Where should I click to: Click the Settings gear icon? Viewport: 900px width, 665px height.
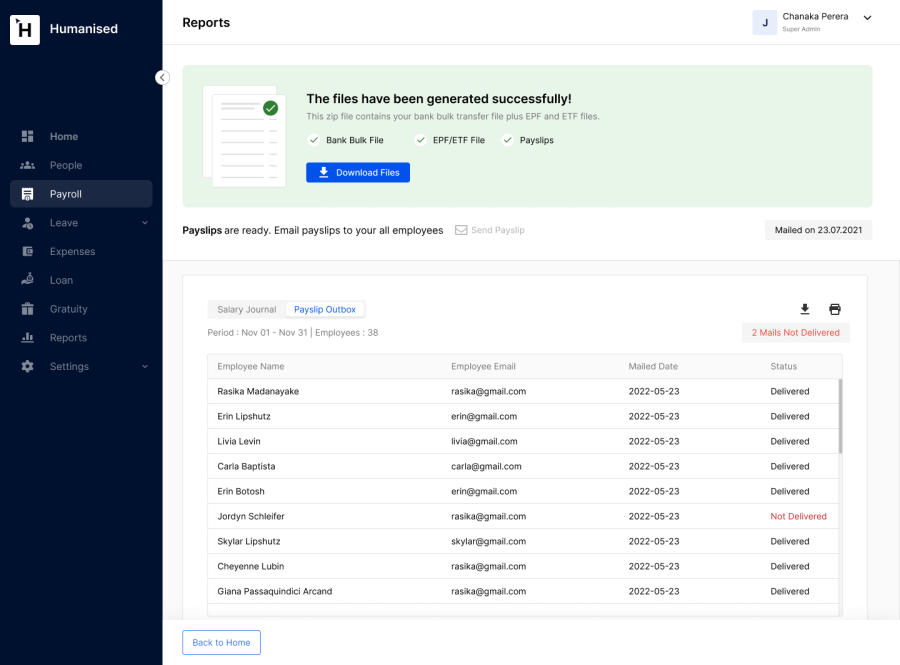pos(28,366)
